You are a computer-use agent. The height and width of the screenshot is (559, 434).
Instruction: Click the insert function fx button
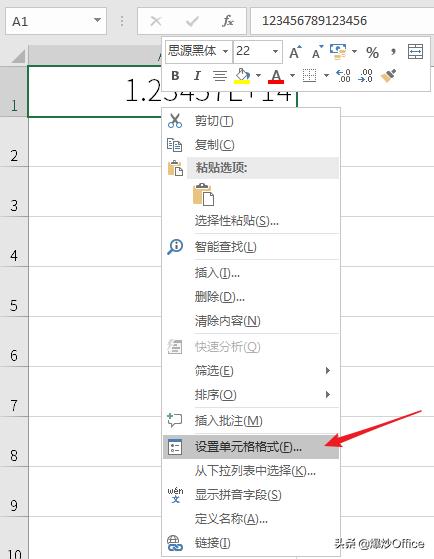pos(228,21)
